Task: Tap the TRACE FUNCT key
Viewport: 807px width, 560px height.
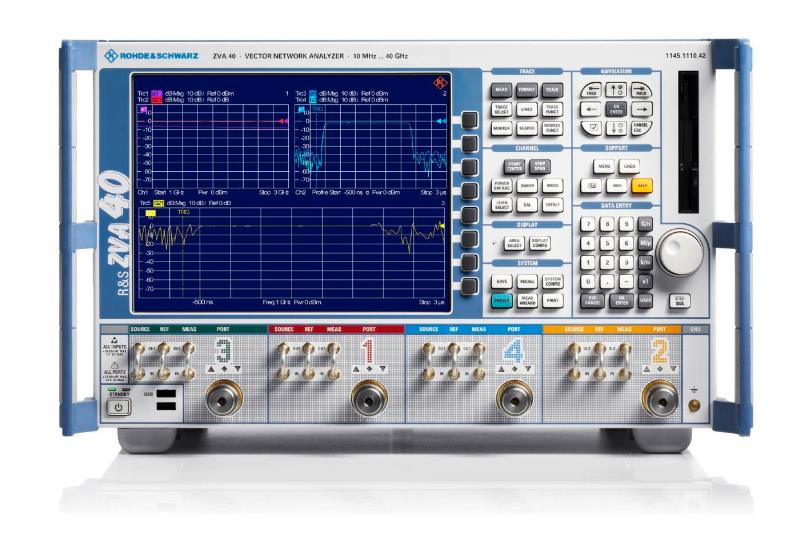Action: click(x=552, y=109)
